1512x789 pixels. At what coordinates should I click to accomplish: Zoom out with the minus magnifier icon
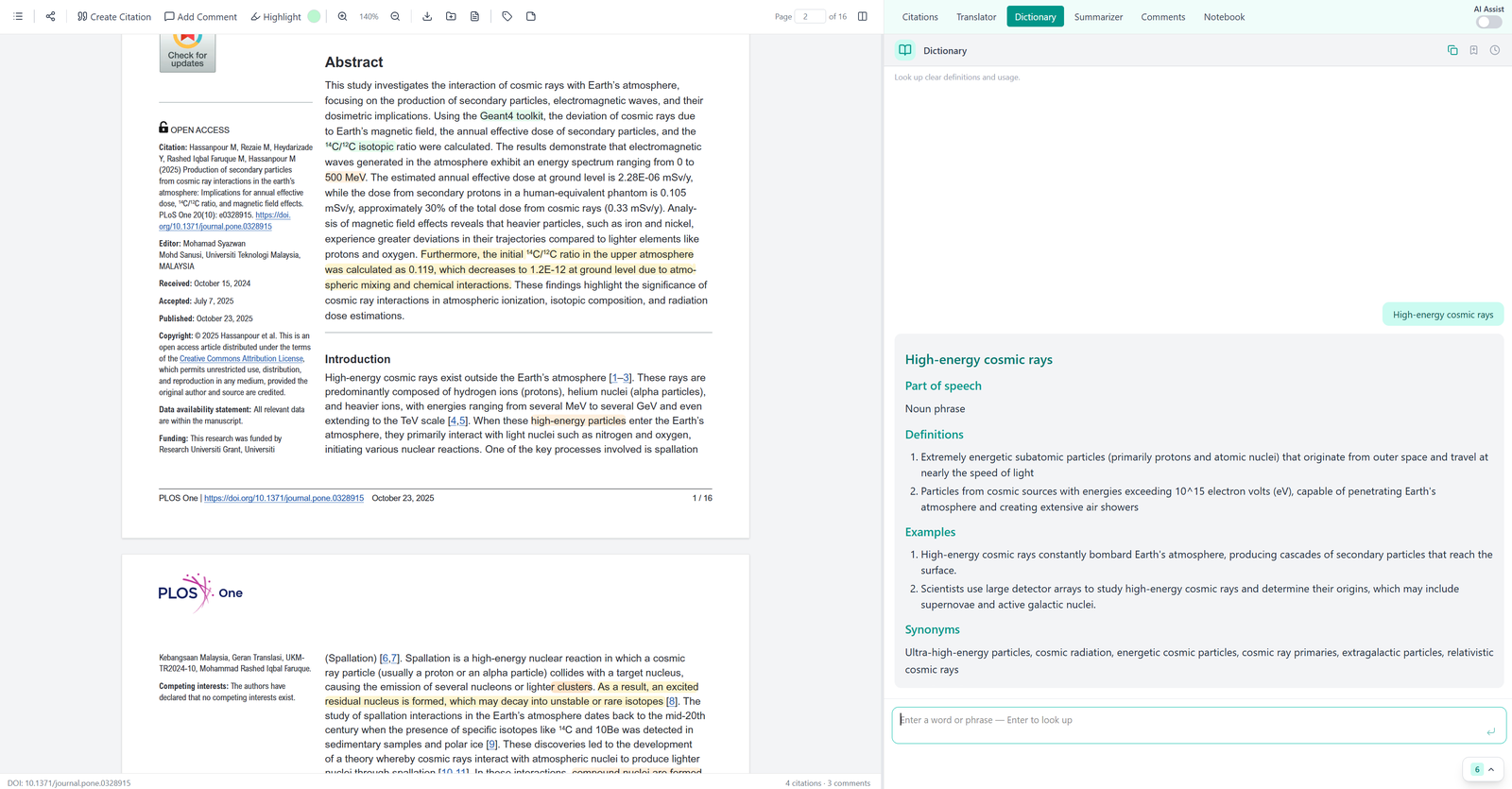[x=396, y=16]
